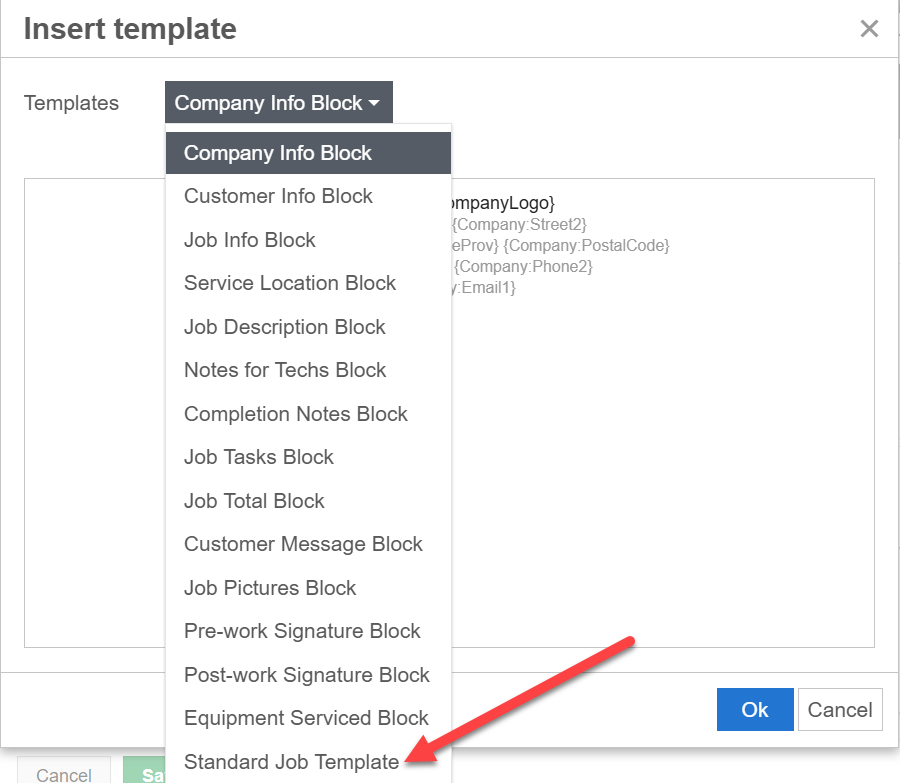Screen dimensions: 900x783
Task: Choose Job Description Block option
Action: tap(285, 327)
